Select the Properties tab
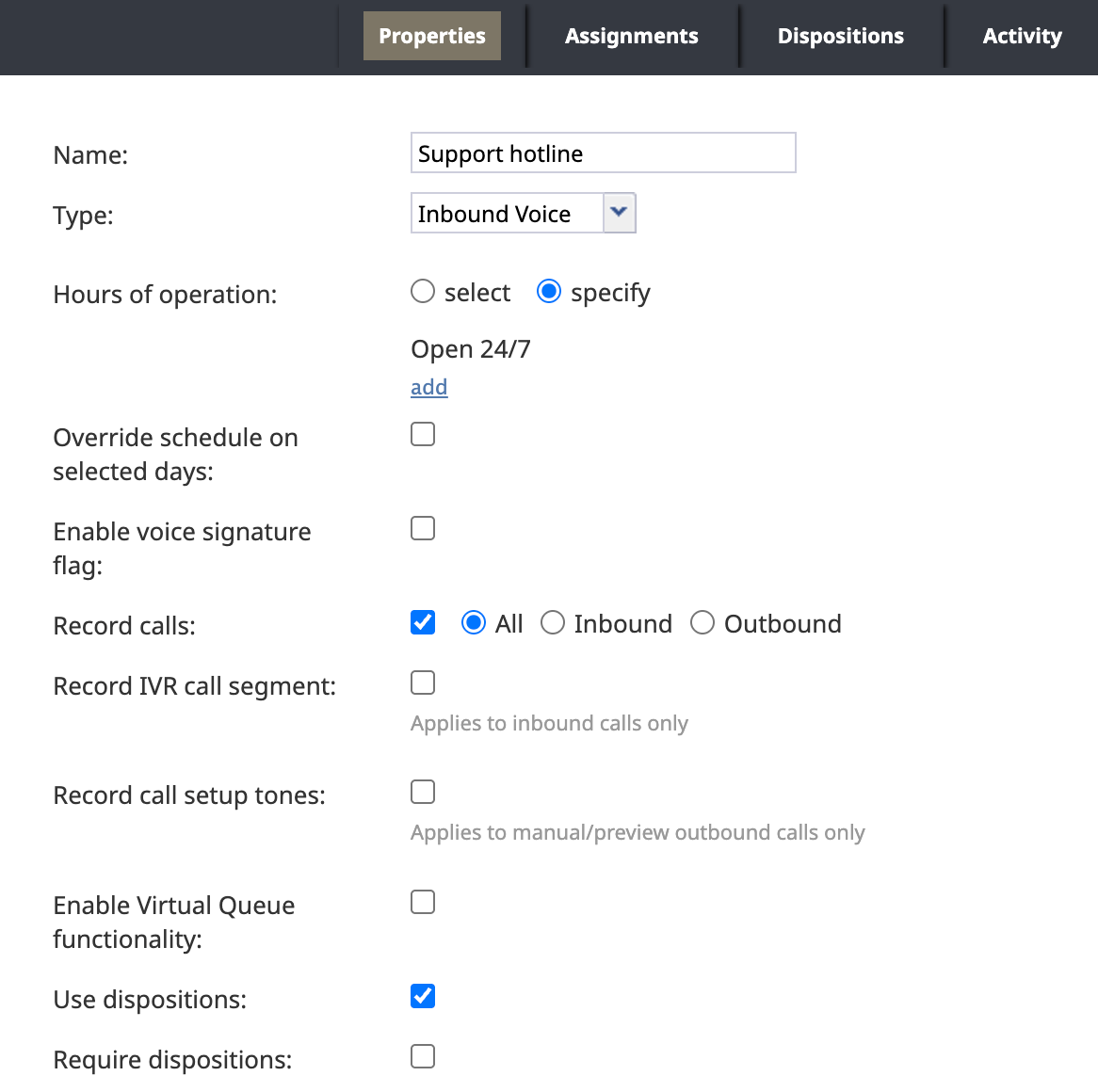 pos(431,36)
